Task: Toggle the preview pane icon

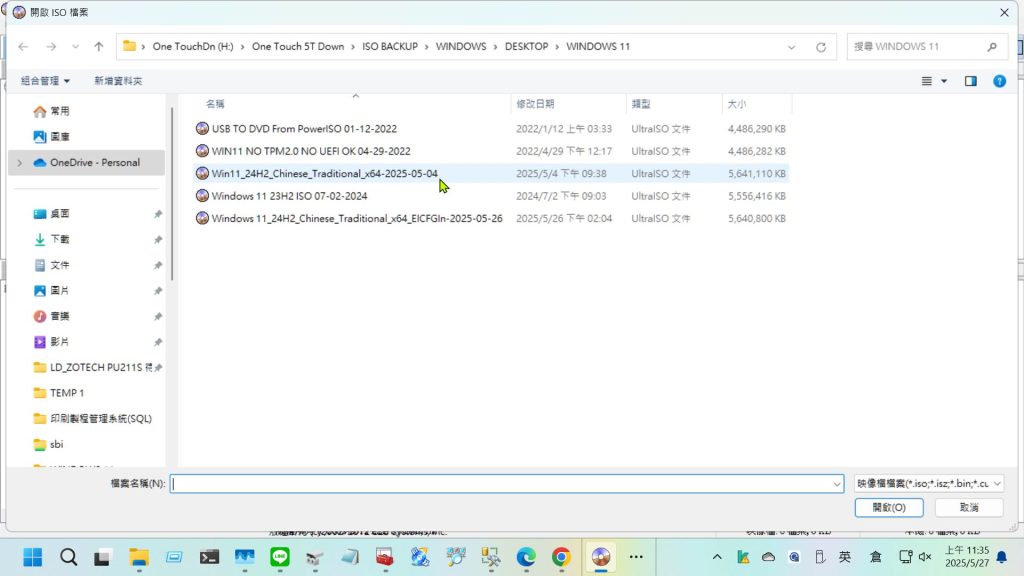Action: pos(970,81)
